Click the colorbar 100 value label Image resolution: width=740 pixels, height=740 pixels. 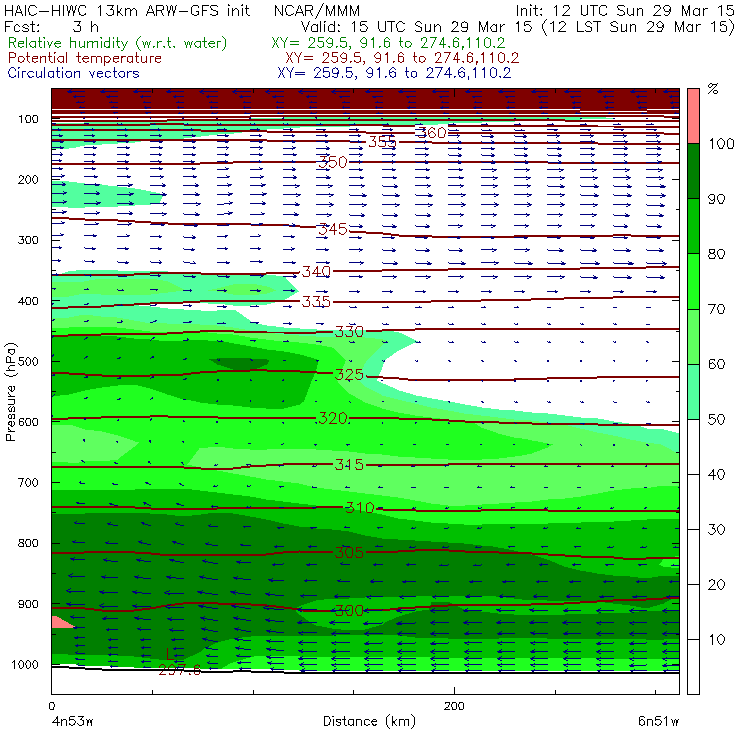(x=722, y=144)
